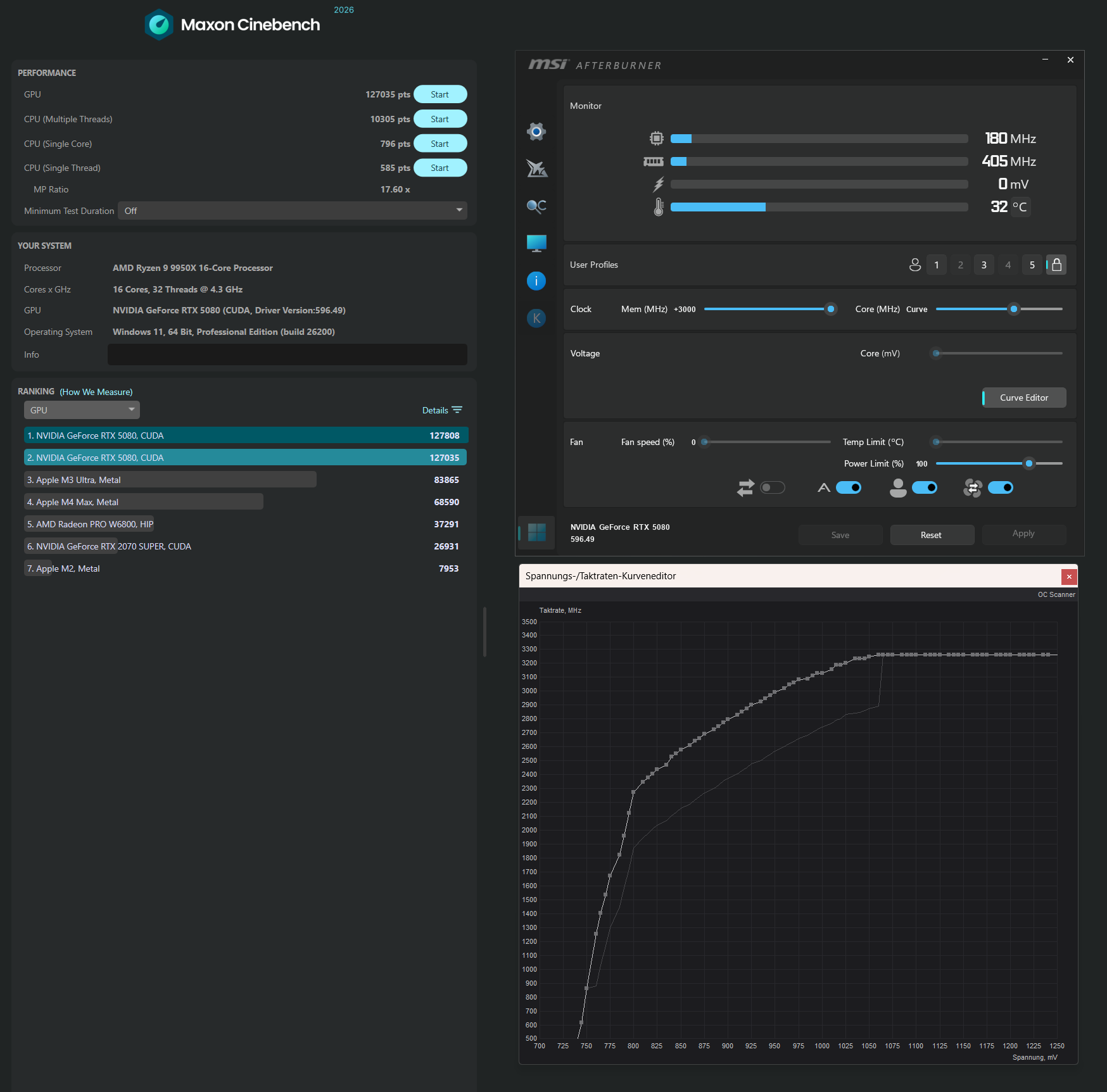Select user profile slot 4
This screenshot has width=1107, height=1092.
pos(1008,265)
